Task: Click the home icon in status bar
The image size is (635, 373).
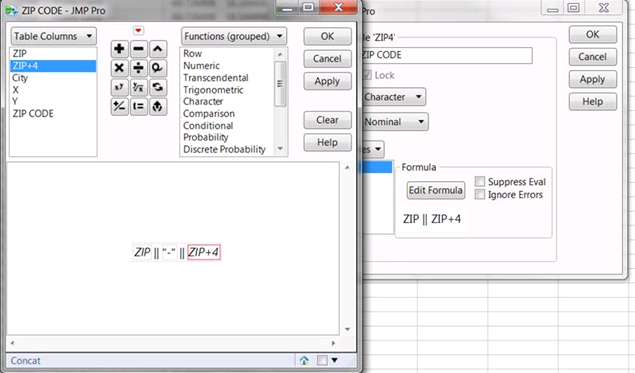Action: 304,360
